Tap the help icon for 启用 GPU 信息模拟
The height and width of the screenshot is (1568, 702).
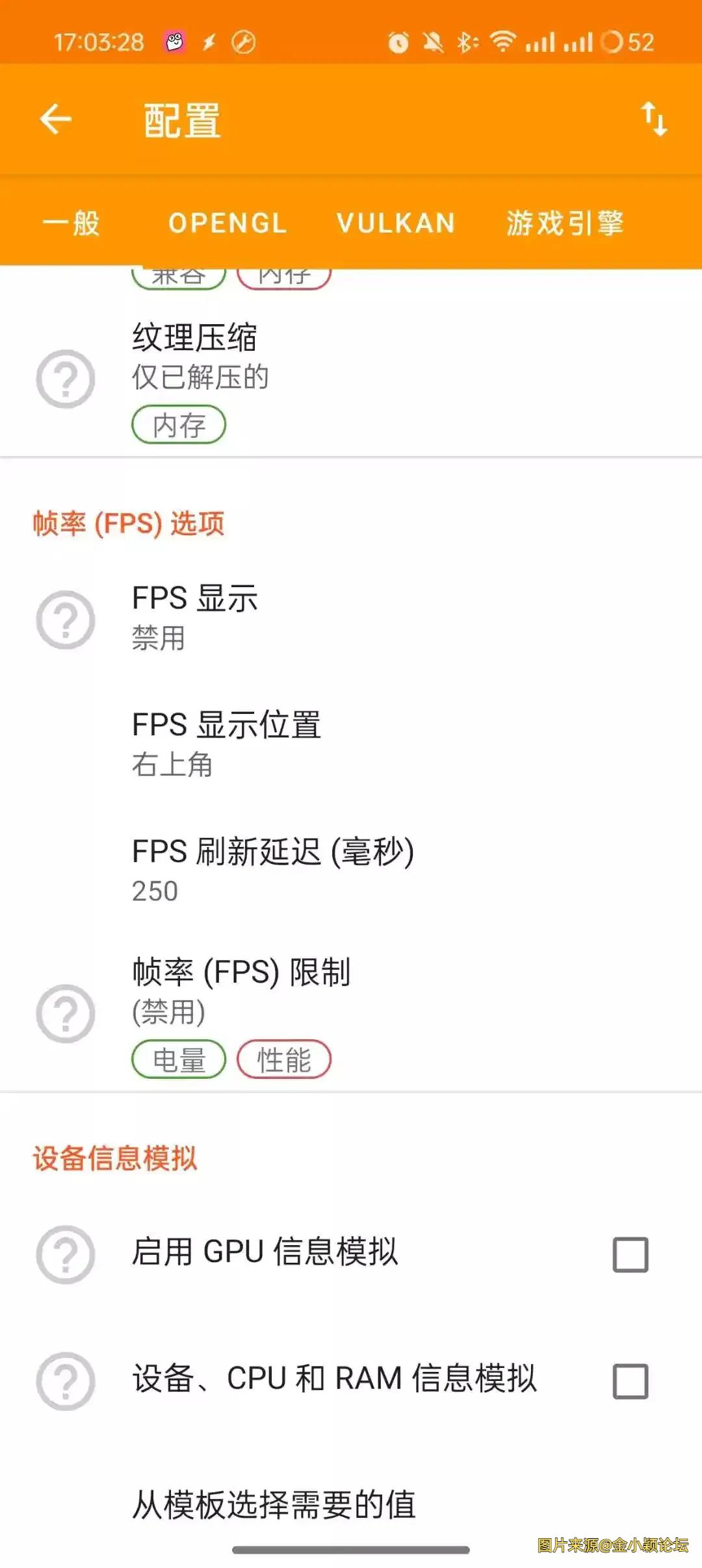click(65, 1254)
